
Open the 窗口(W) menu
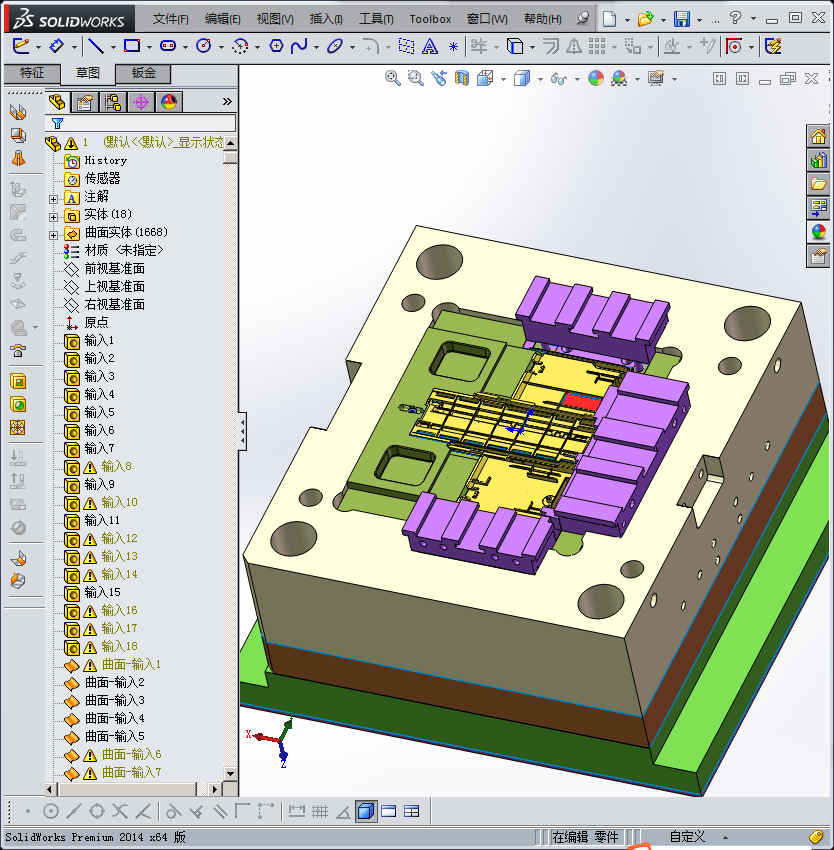pos(487,19)
